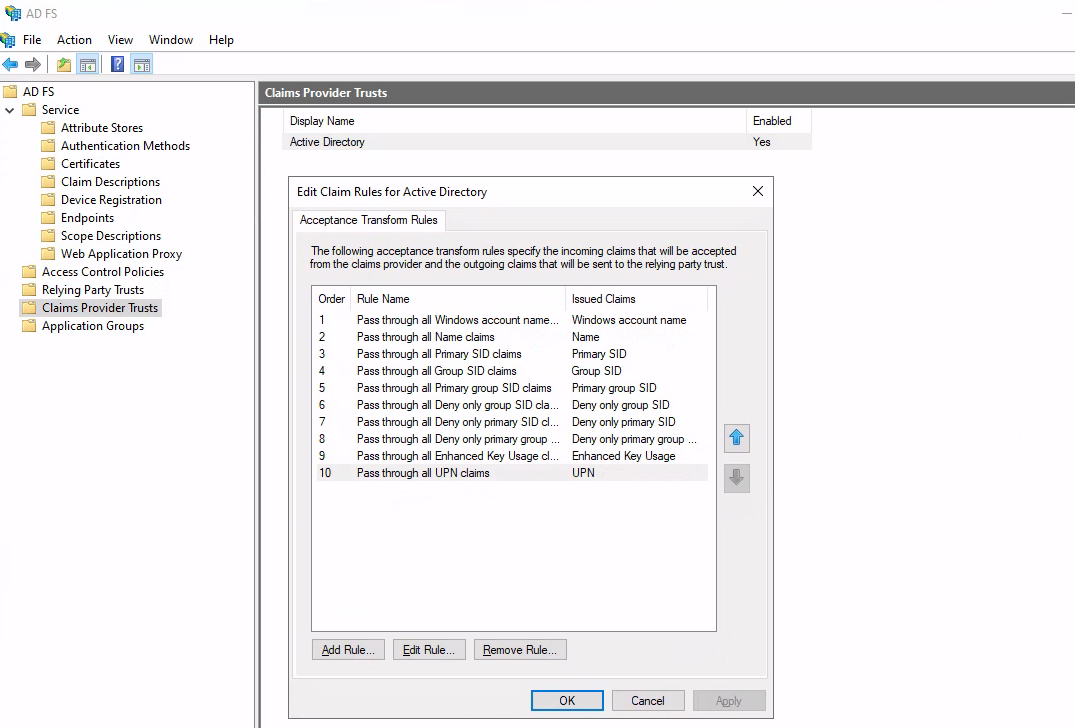Toggle the Show/Hide Action Pane icon
1075x728 pixels.
[142, 65]
